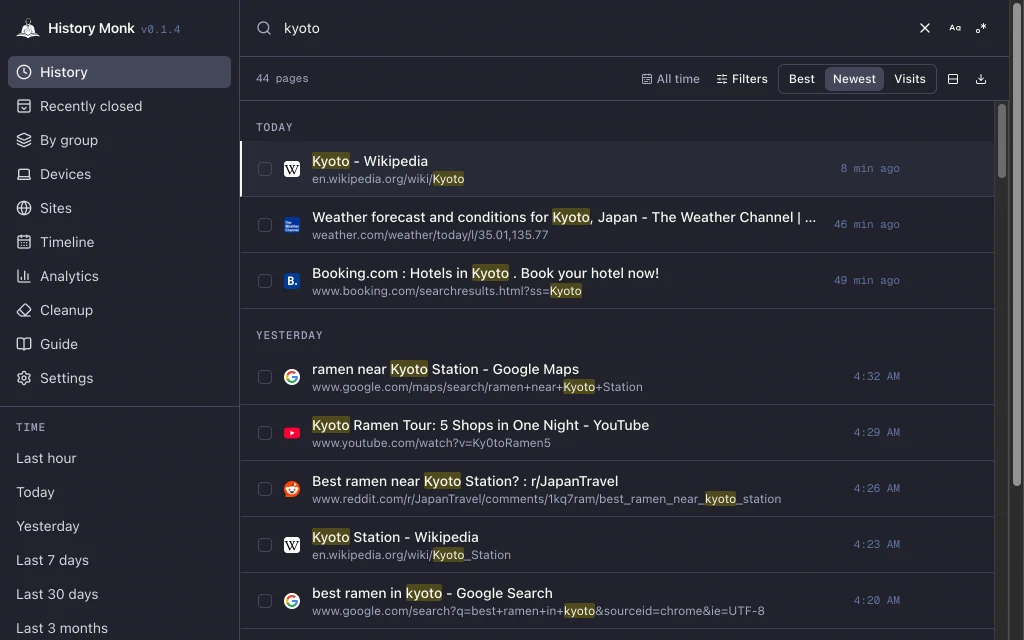The height and width of the screenshot is (640, 1024).
Task: Select the ramen near Kyoto Station Google Maps checkbox
Action: (x=264, y=377)
